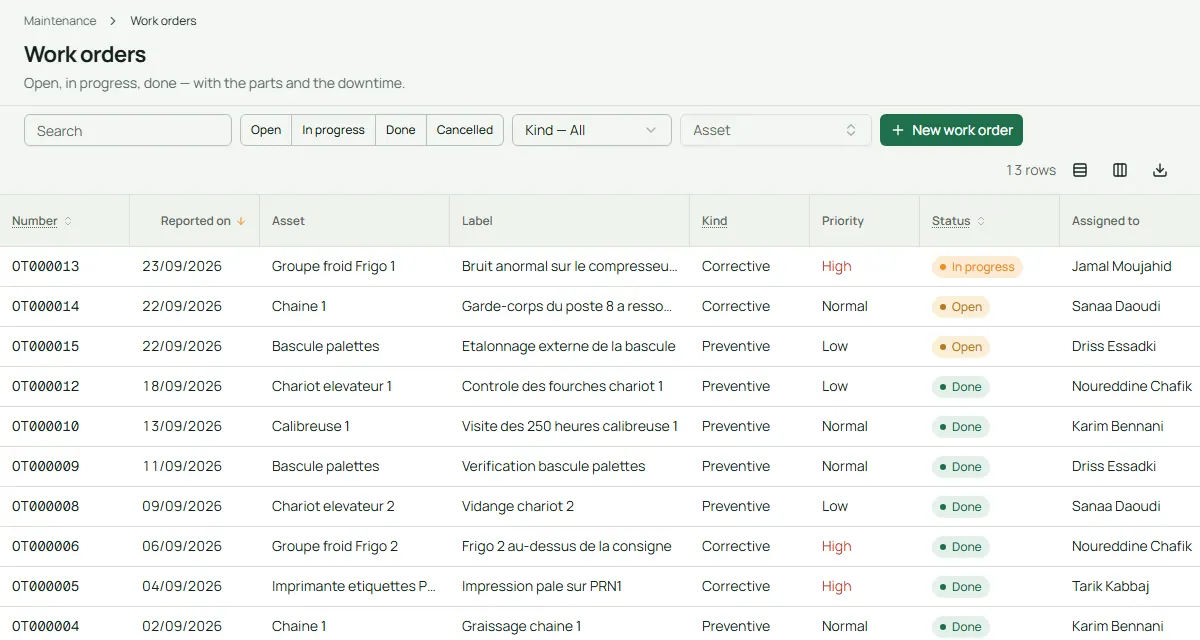This screenshot has width=1200, height=640.
Task: Toggle the Open status filter
Action: pos(266,130)
